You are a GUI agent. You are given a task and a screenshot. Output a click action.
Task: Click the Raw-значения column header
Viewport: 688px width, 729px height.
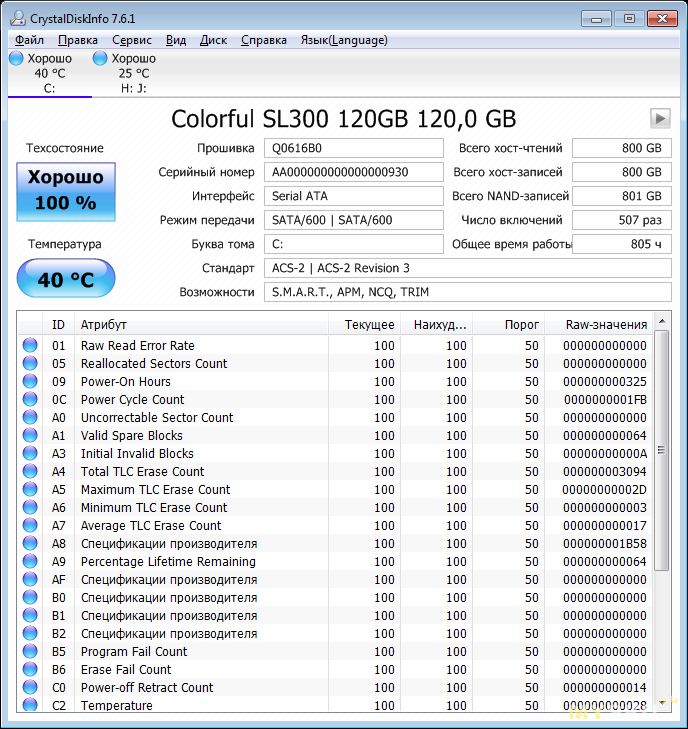(x=598, y=325)
